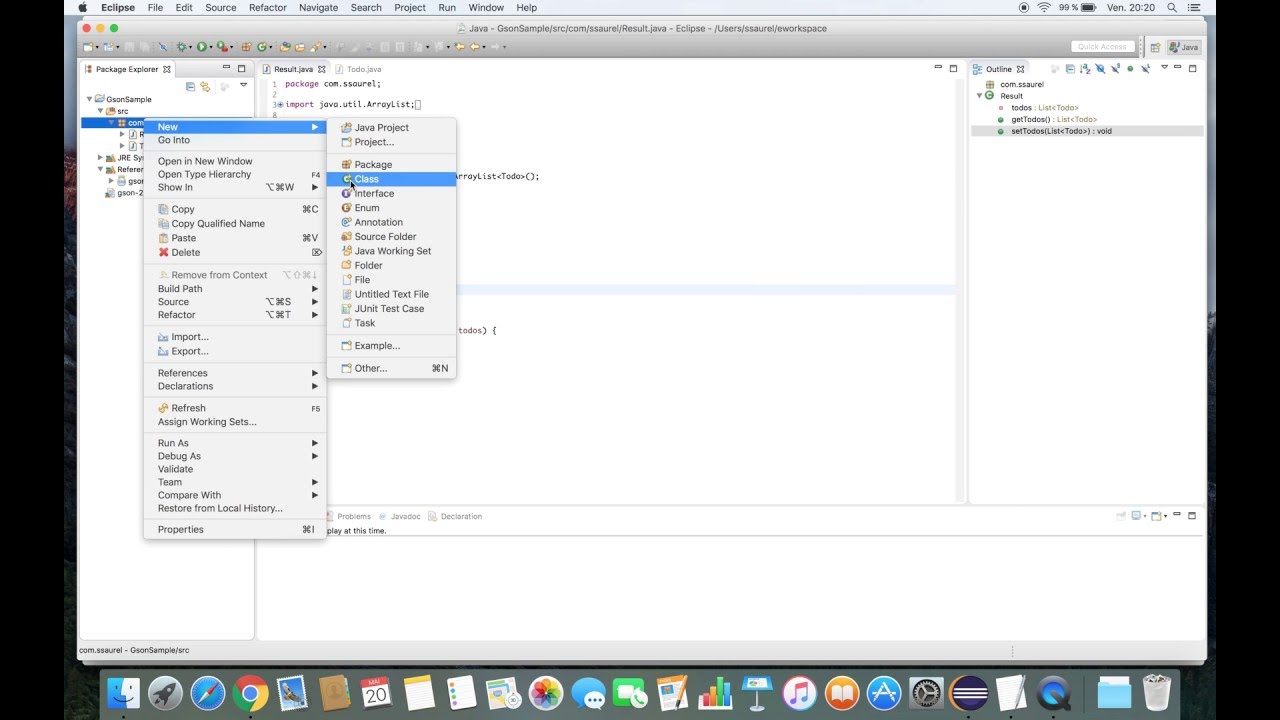This screenshot has height=720, width=1280.
Task: Click the Open Perspective icon
Action: 1155,47
